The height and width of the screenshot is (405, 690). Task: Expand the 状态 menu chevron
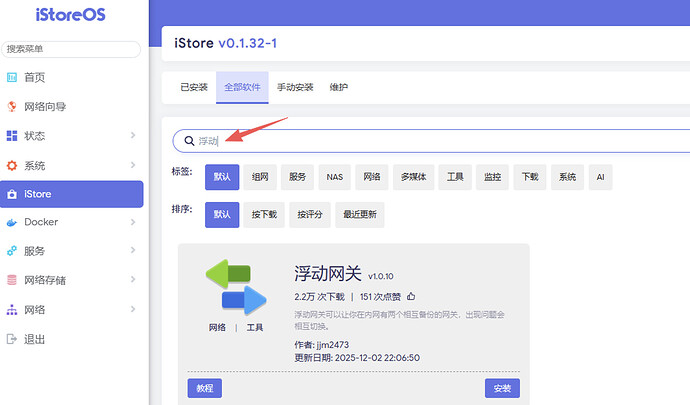(x=133, y=135)
